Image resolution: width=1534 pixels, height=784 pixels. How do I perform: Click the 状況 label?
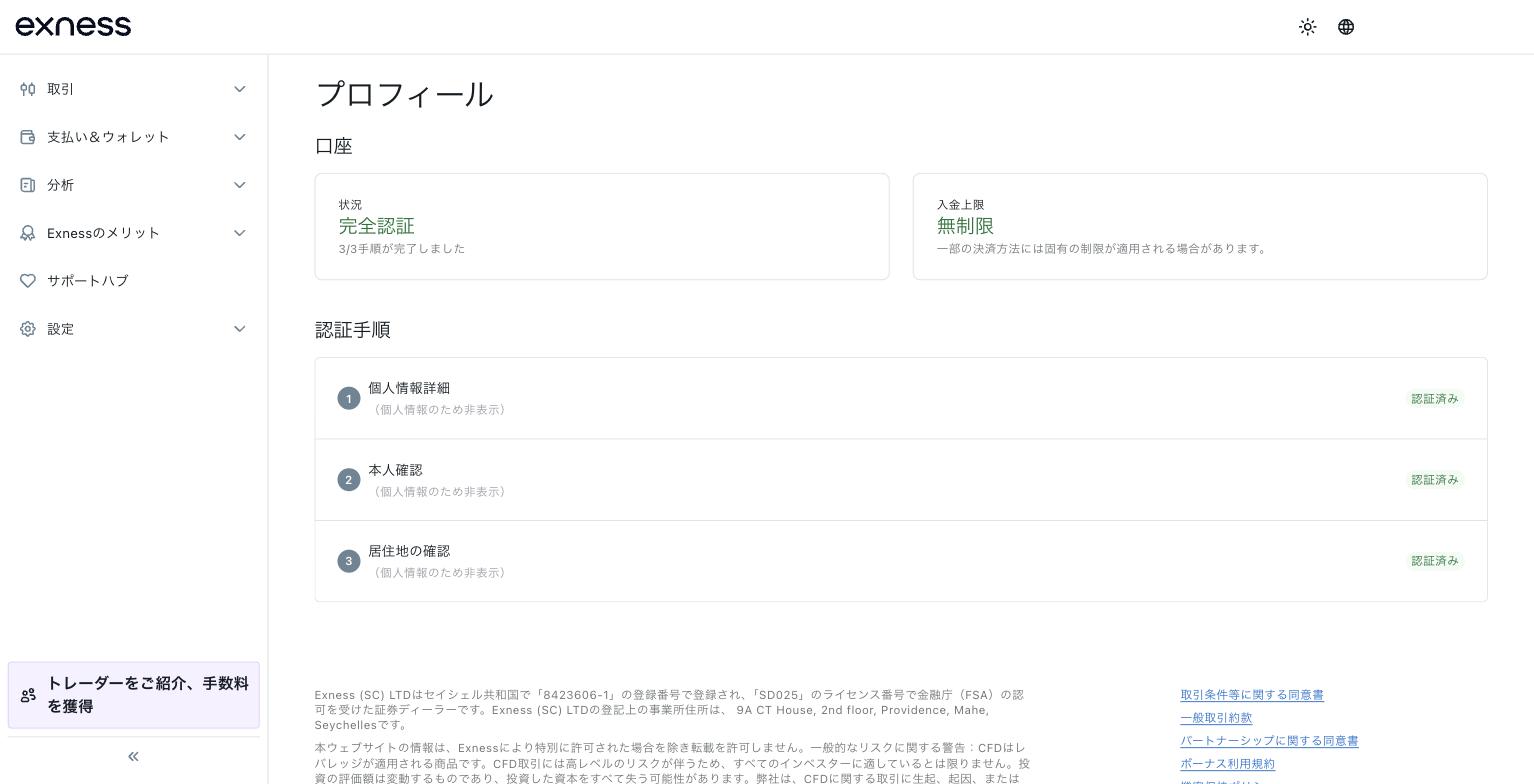[350, 205]
